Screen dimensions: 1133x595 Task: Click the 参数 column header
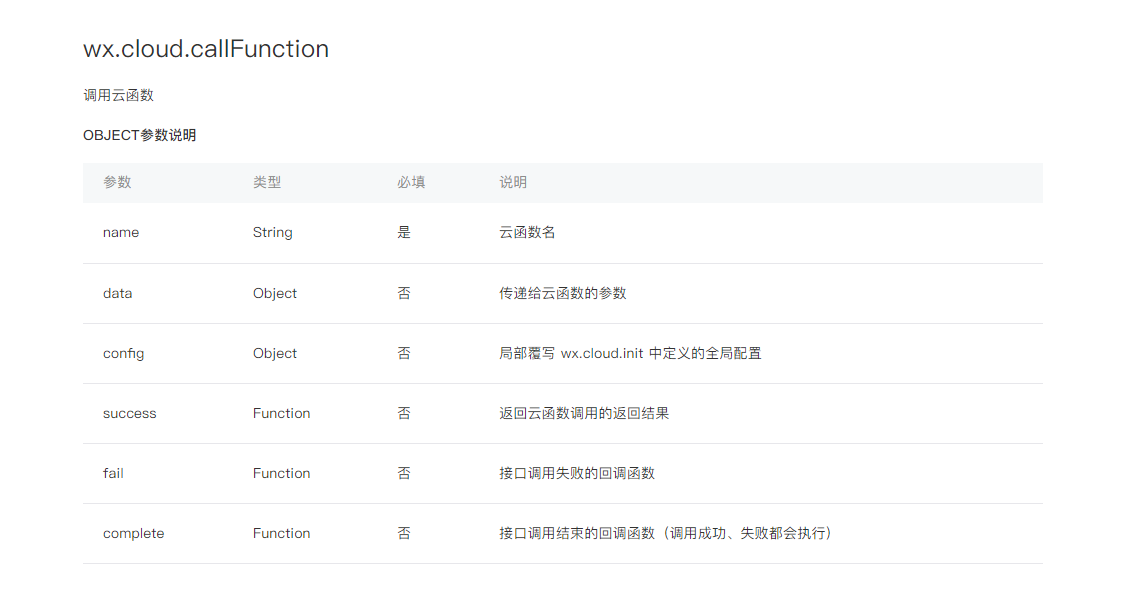coord(117,182)
